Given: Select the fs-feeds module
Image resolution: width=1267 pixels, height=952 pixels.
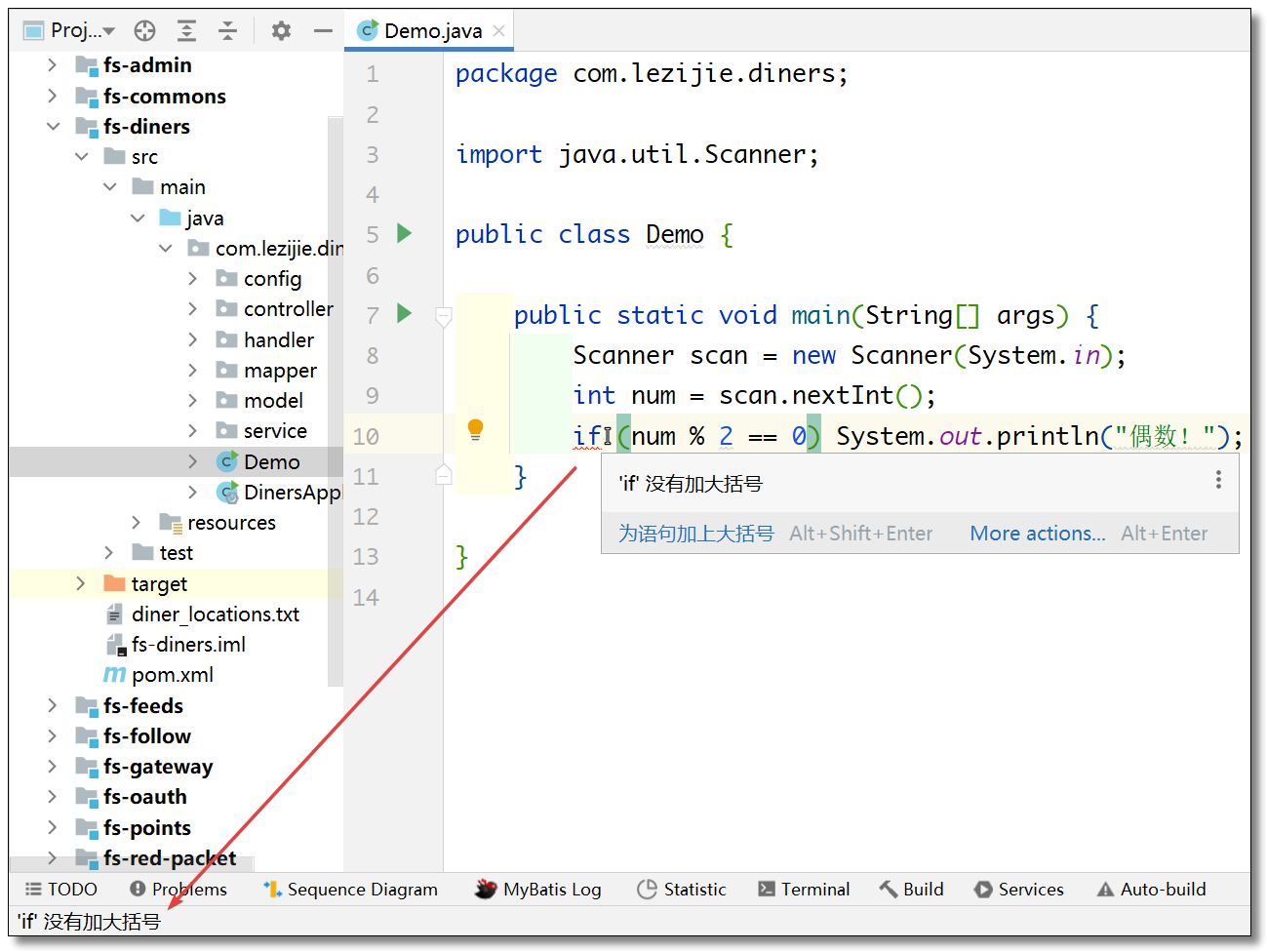Looking at the screenshot, I should pyautogui.click(x=142, y=705).
